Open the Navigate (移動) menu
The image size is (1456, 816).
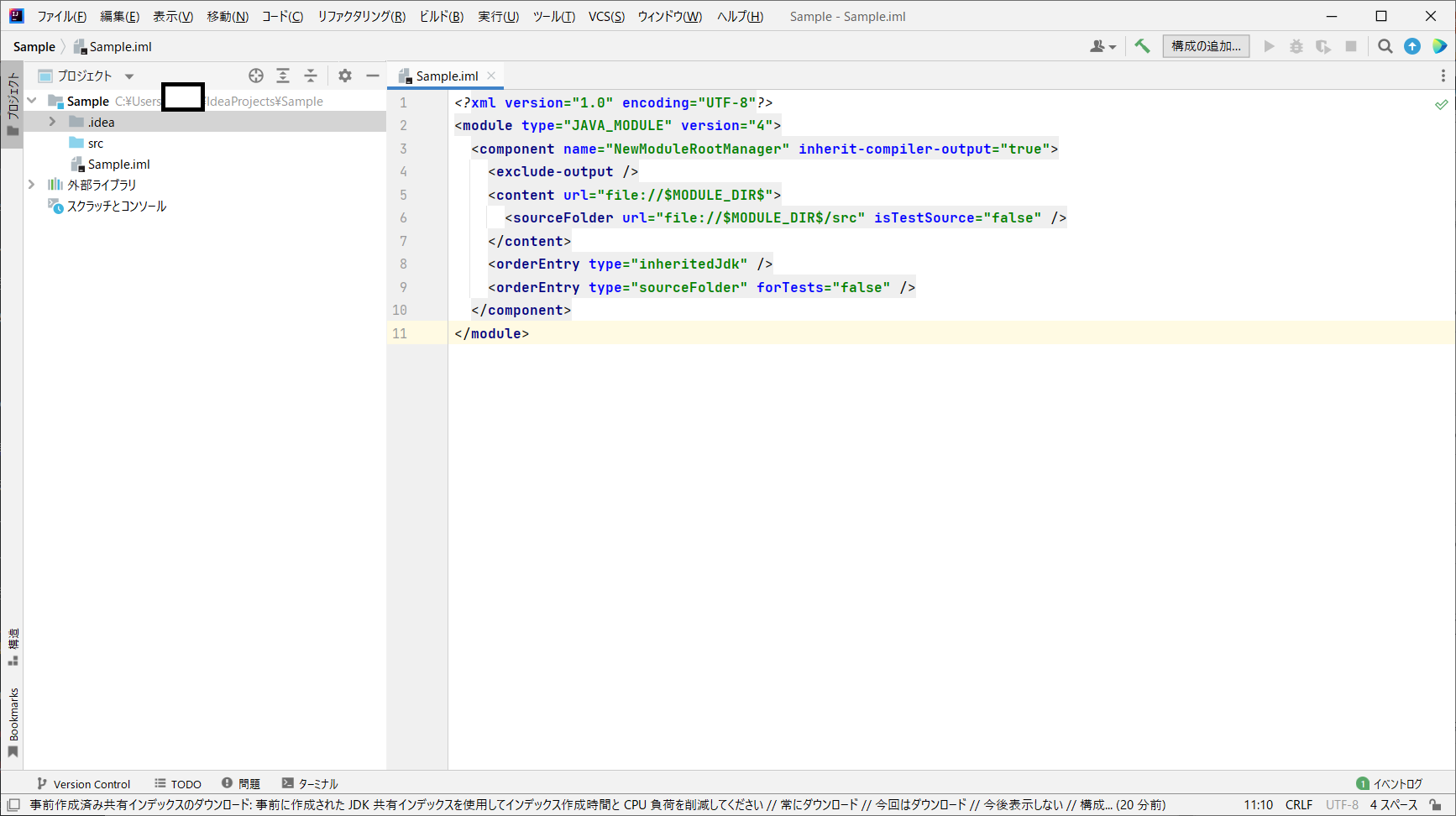[x=228, y=16]
